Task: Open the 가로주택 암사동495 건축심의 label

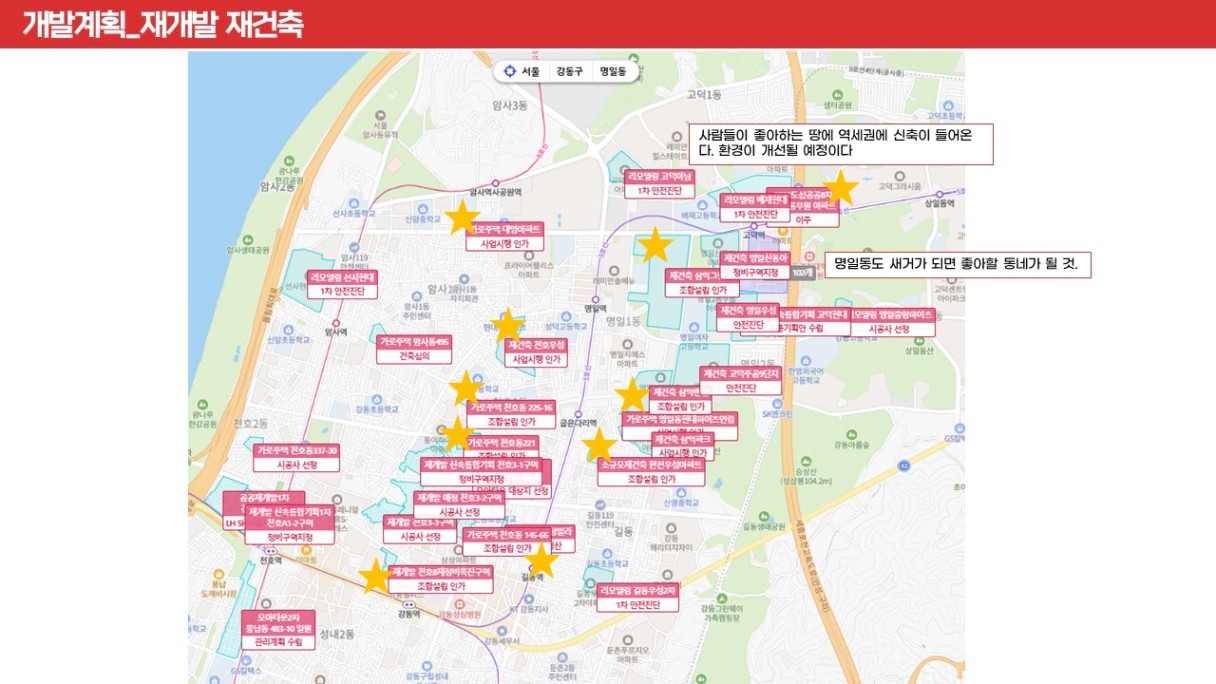Action: [414, 348]
